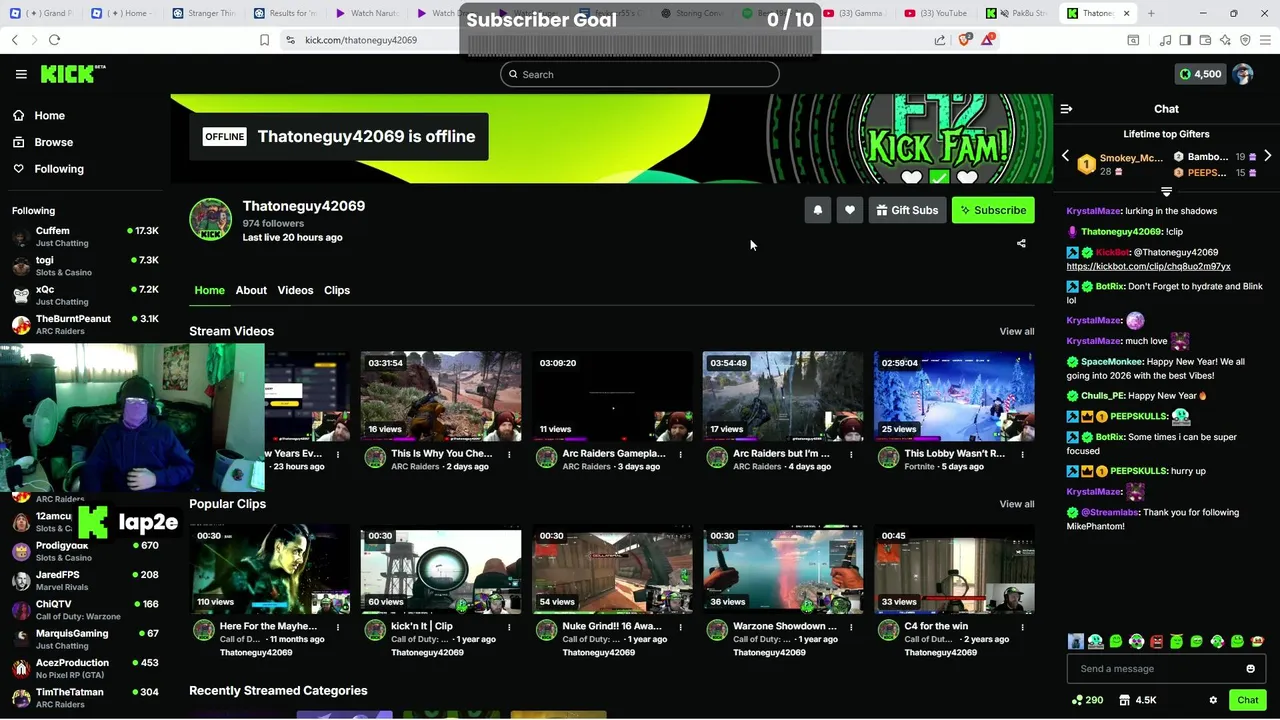Go to Browse in sidebar
The width and height of the screenshot is (1280, 720).
[53, 142]
